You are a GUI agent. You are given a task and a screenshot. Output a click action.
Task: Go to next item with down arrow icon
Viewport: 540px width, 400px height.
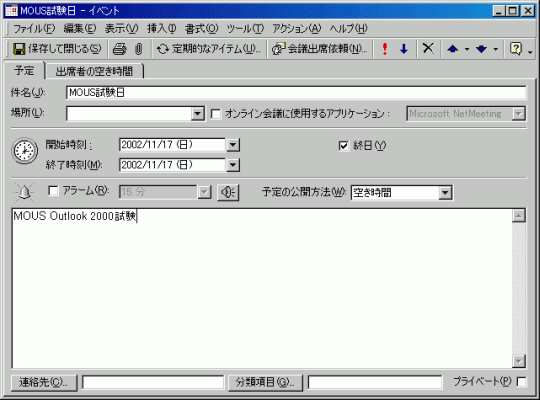[481, 49]
